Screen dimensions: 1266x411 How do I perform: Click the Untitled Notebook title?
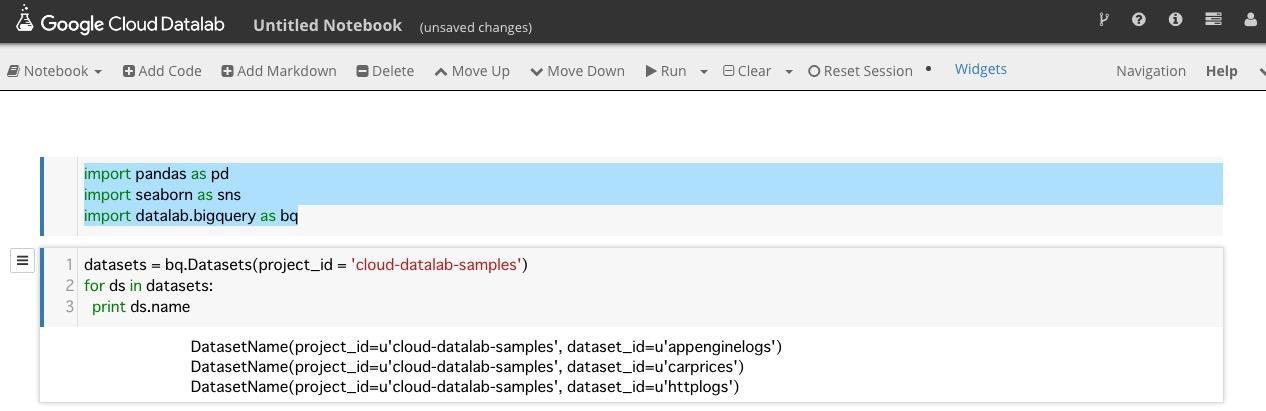(x=327, y=25)
